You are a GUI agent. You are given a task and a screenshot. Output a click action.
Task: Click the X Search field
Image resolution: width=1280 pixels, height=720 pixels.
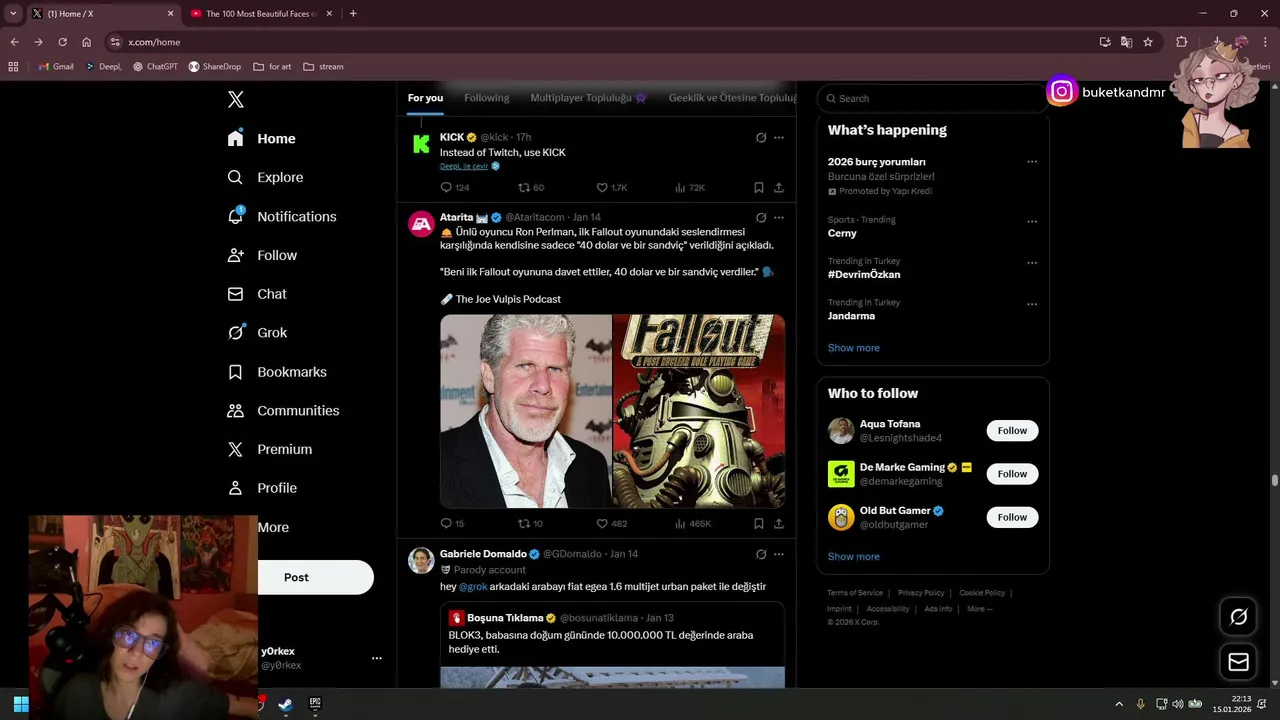[x=933, y=98]
